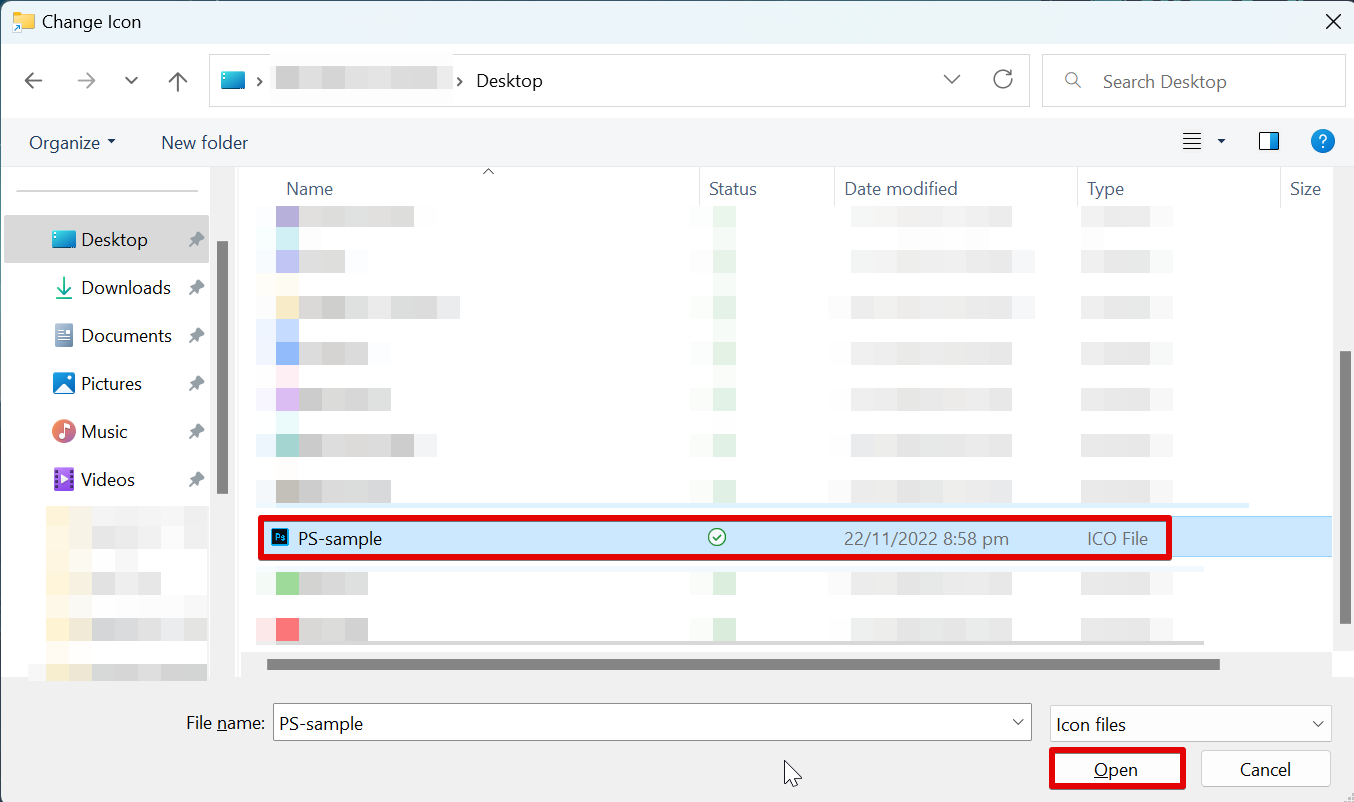The width and height of the screenshot is (1354, 802).
Task: Click the pin icon beside Music
Action: pos(196,432)
